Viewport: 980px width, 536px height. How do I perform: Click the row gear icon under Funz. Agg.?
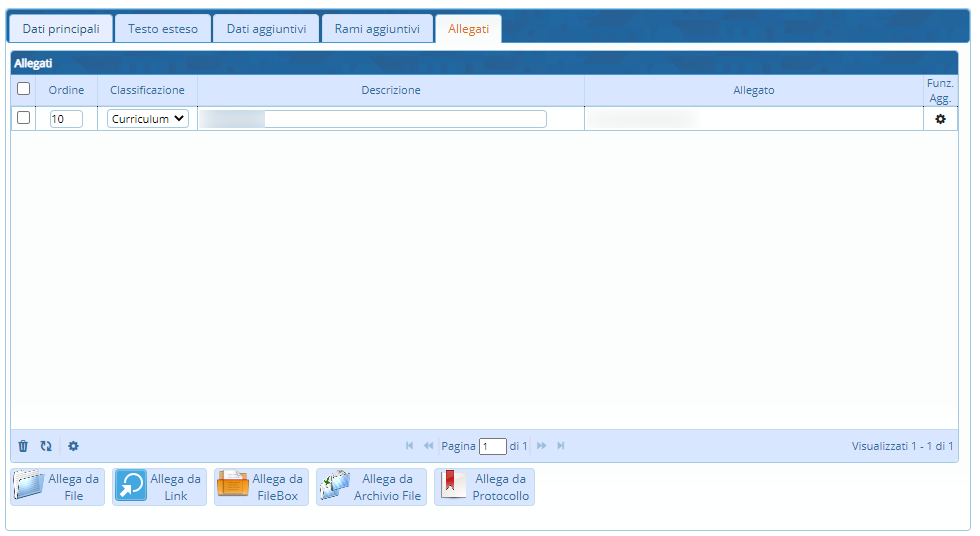(939, 118)
